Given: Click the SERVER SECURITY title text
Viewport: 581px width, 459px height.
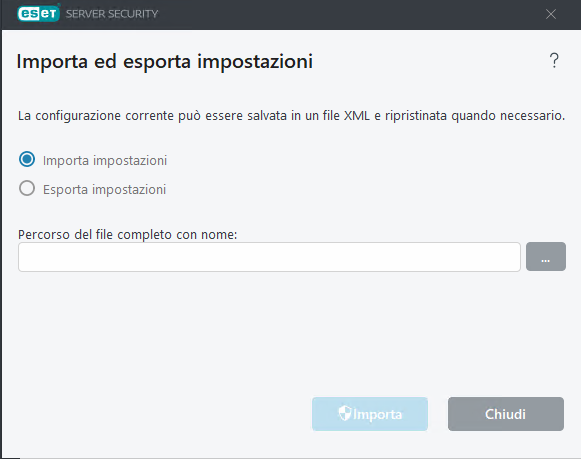Looking at the screenshot, I should click(112, 14).
